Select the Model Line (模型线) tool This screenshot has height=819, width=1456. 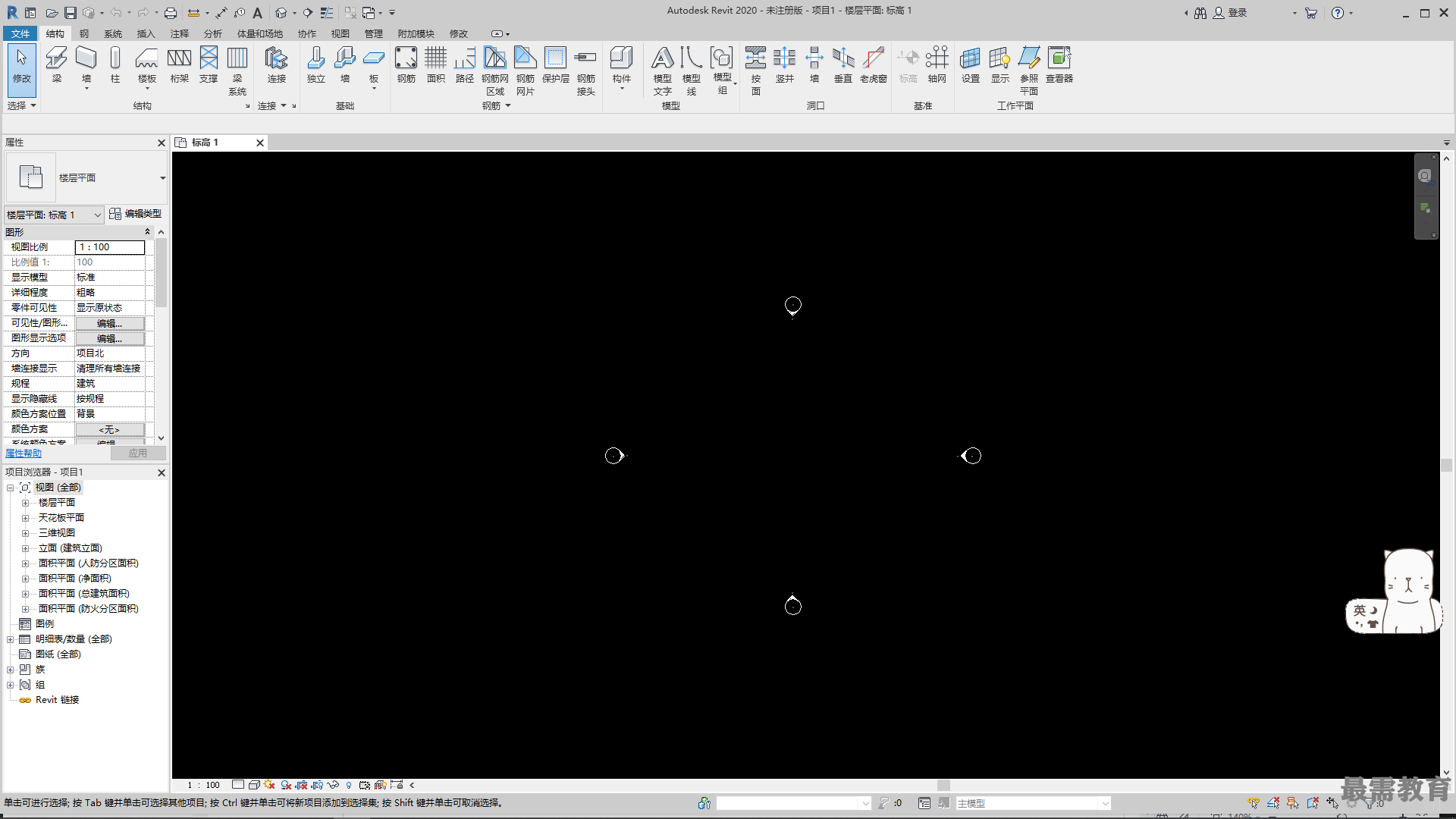[692, 71]
